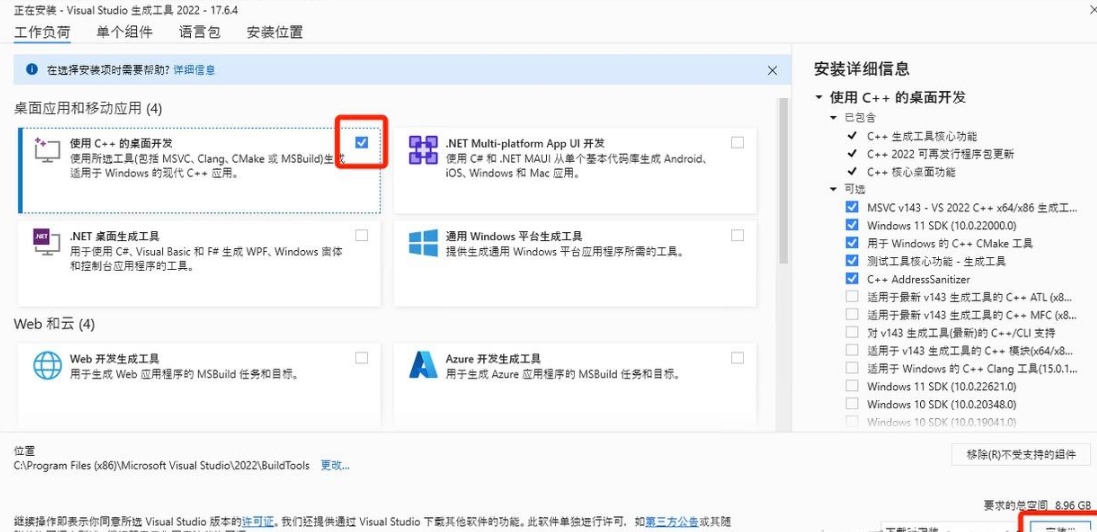
Task: Switch to the 工作负荷 tab
Action: (42, 32)
